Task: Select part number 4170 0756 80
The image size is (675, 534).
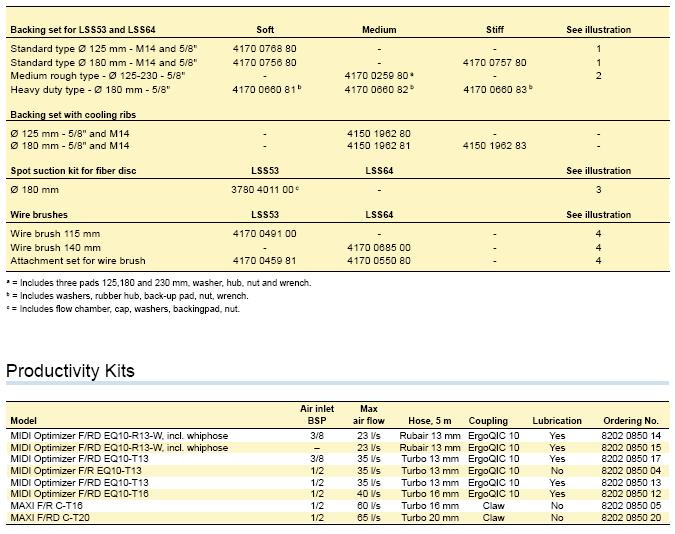Action: pos(264,62)
